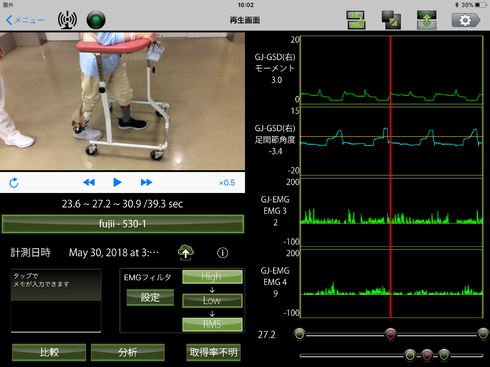
Task: Tap the wireless sensor antenna icon
Action: [67, 20]
